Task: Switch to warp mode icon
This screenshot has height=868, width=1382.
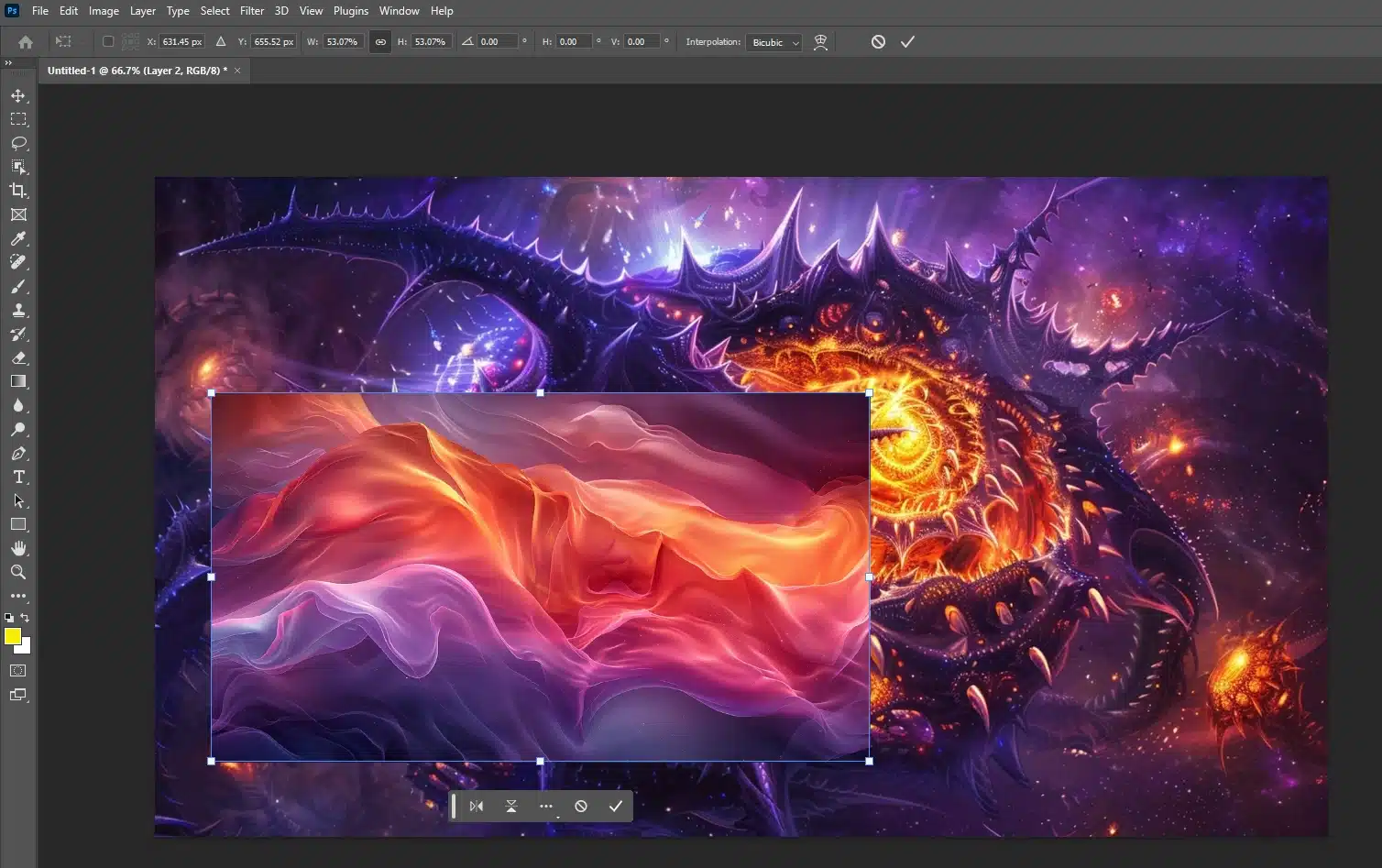Action: [821, 42]
